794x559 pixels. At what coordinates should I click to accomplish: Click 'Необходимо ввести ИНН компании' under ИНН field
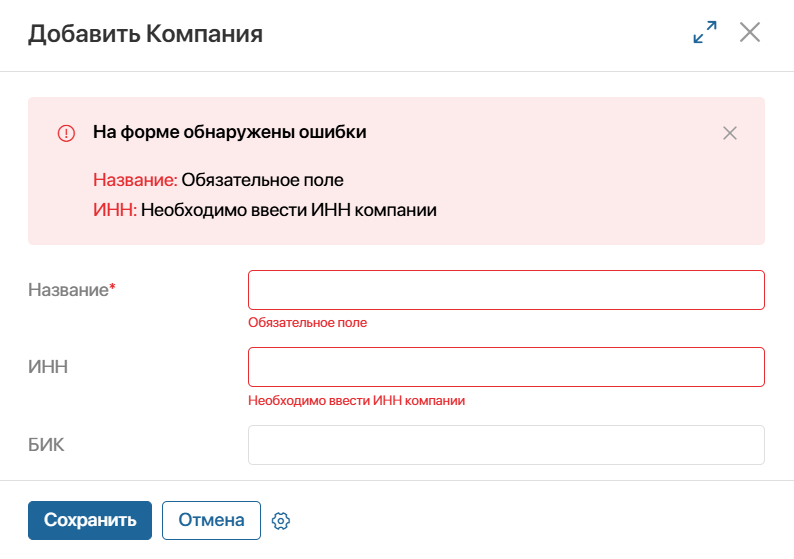click(x=356, y=401)
